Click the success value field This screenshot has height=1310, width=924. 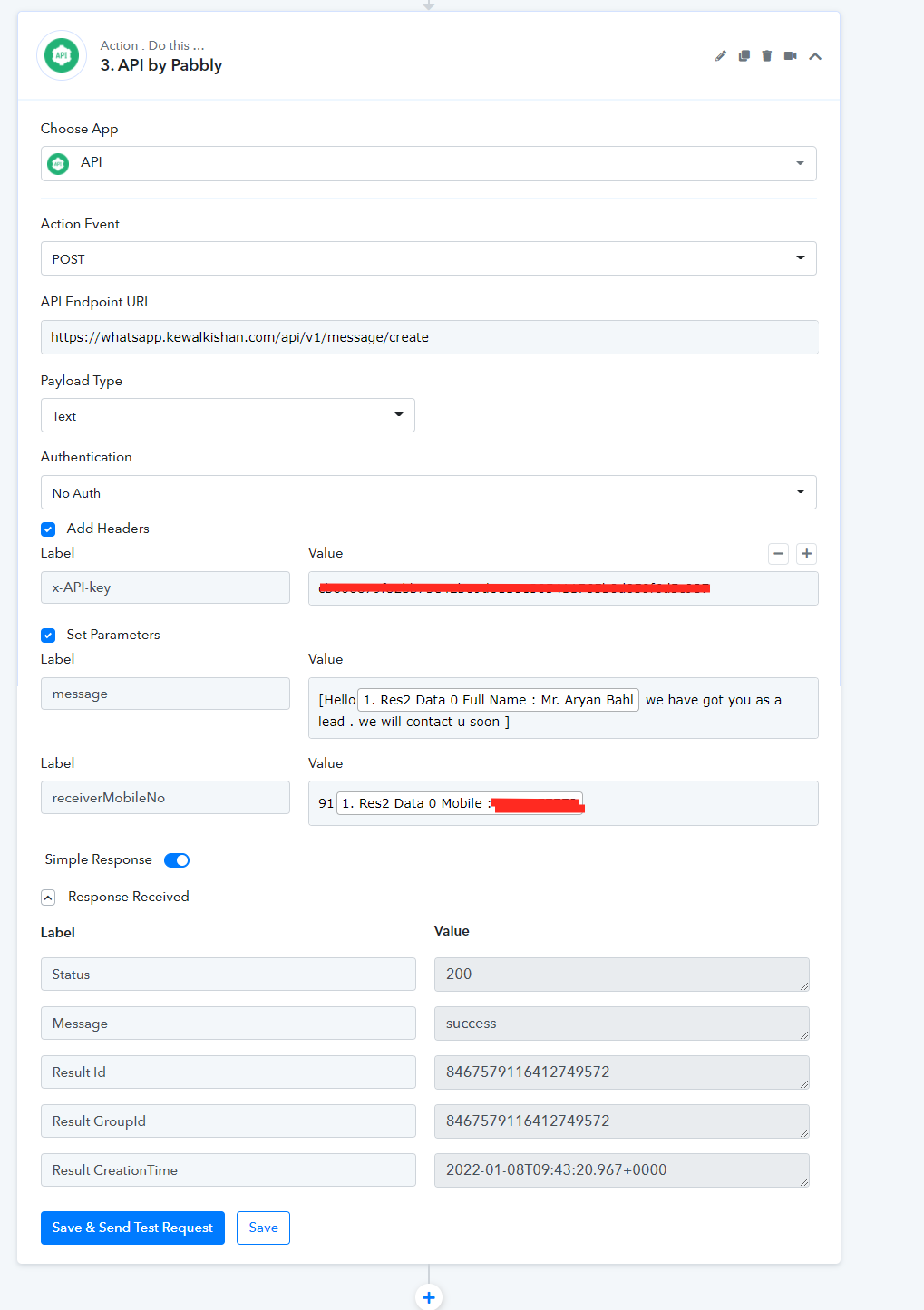click(622, 1024)
